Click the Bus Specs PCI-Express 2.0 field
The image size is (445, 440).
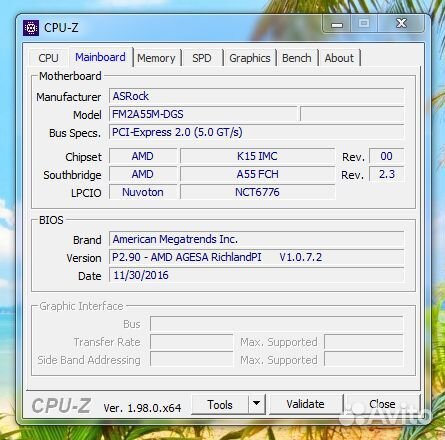click(x=256, y=132)
